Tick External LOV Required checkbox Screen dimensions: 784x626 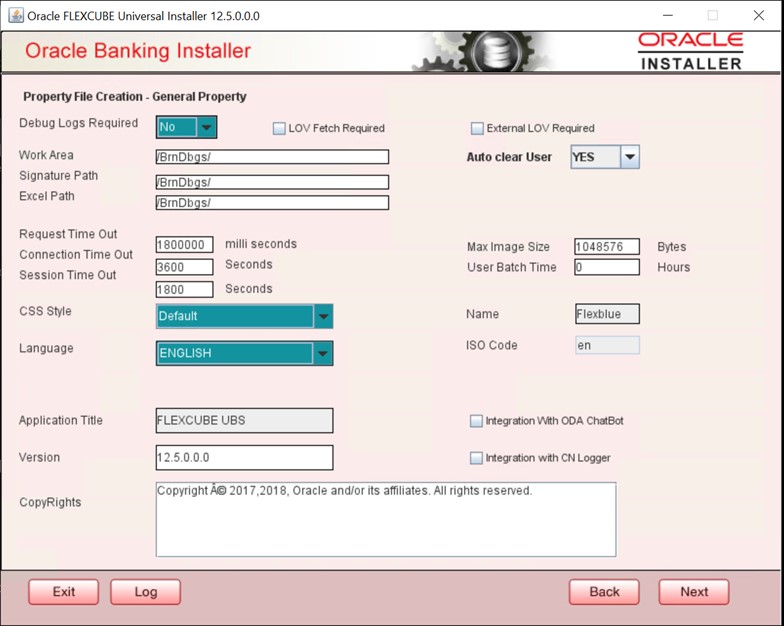click(477, 128)
